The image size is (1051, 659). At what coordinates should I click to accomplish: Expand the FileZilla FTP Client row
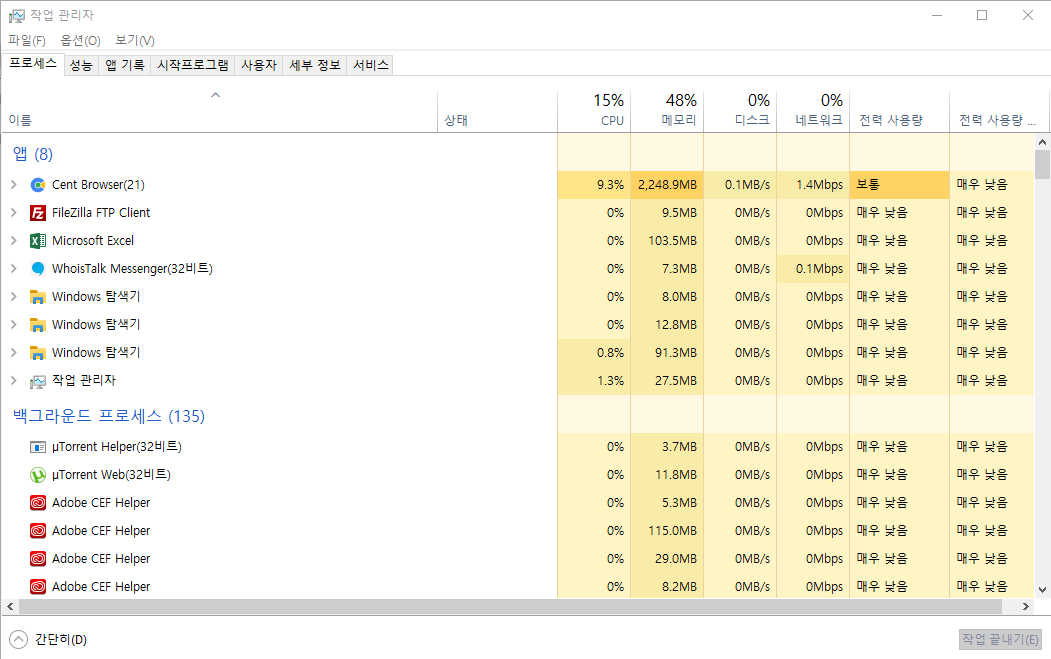pos(13,213)
